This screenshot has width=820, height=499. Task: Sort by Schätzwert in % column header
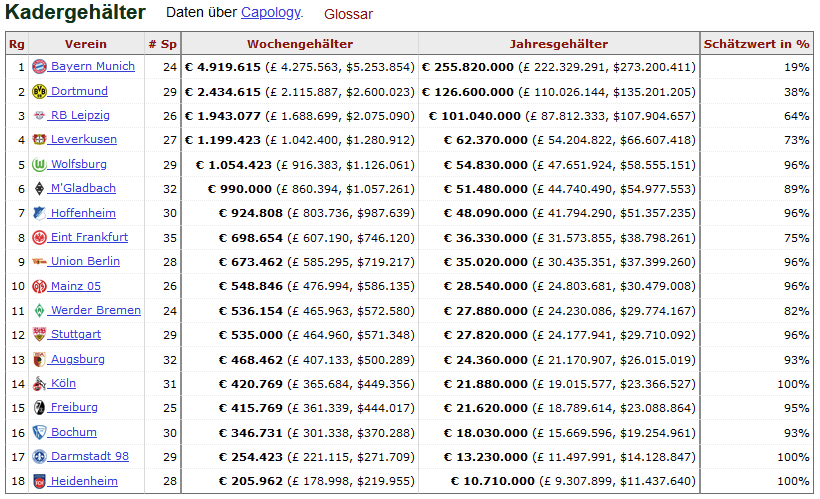tap(757, 44)
